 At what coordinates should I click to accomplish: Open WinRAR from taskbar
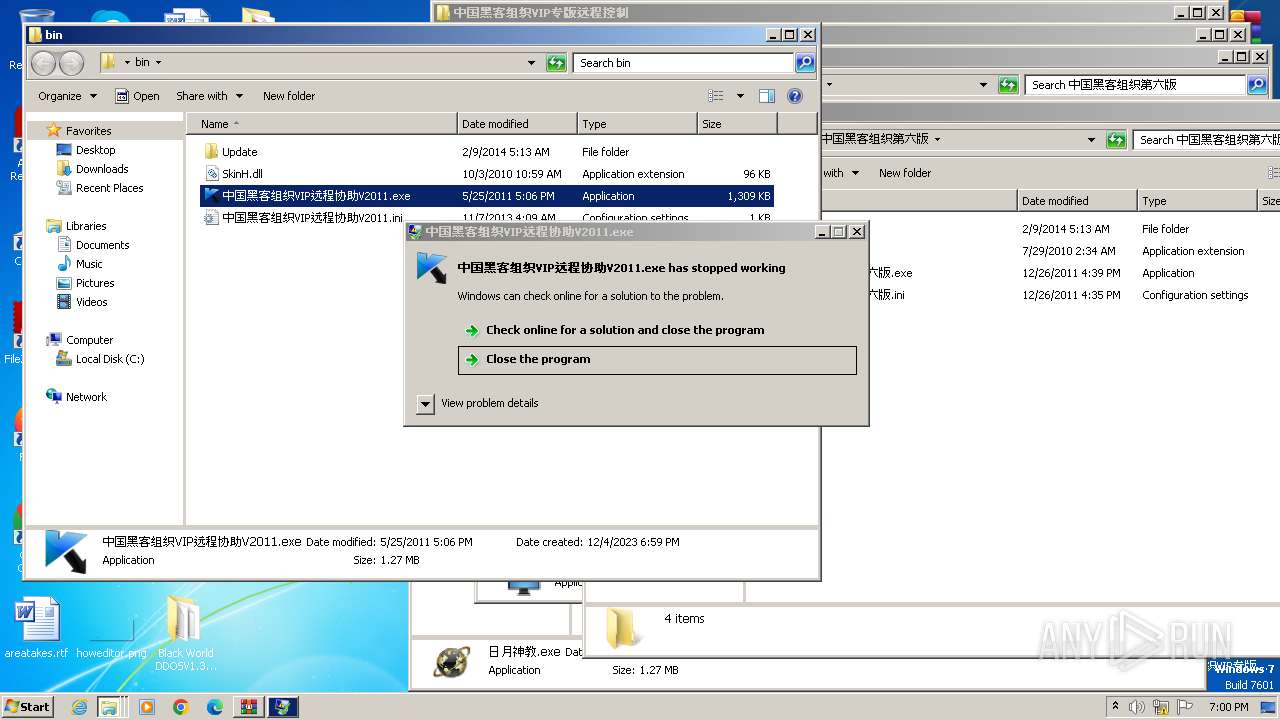[x=249, y=707]
